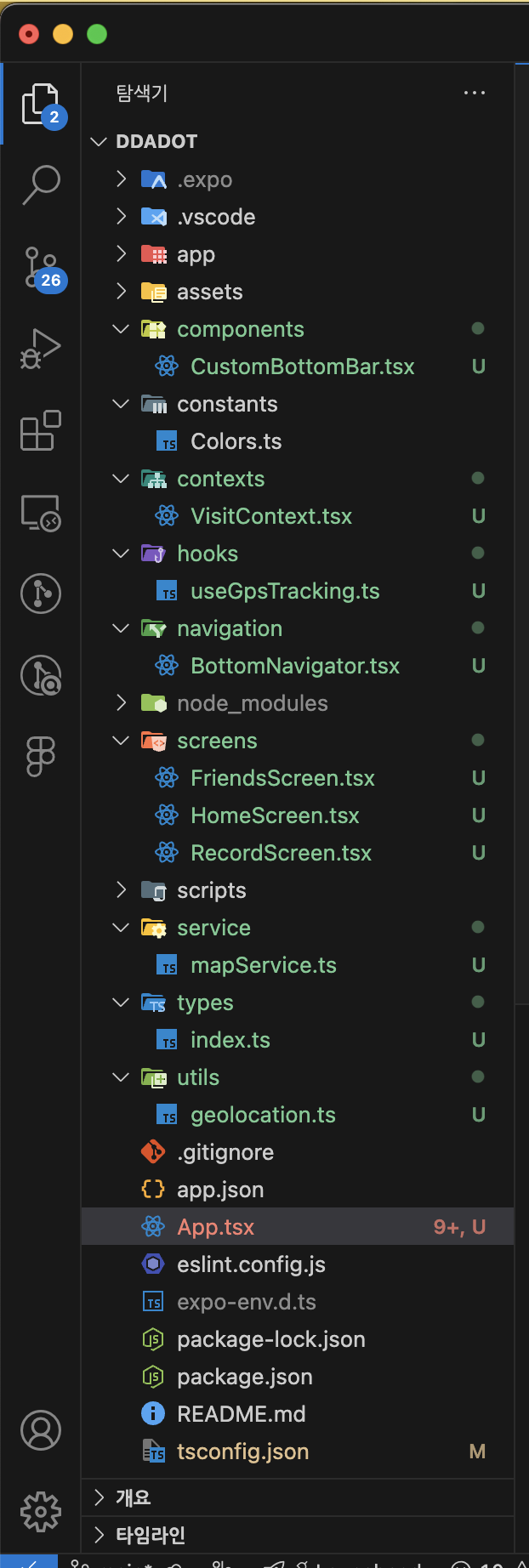Open the Remote Explorer icon
Screen dimensions: 529x1568
pos(41,513)
